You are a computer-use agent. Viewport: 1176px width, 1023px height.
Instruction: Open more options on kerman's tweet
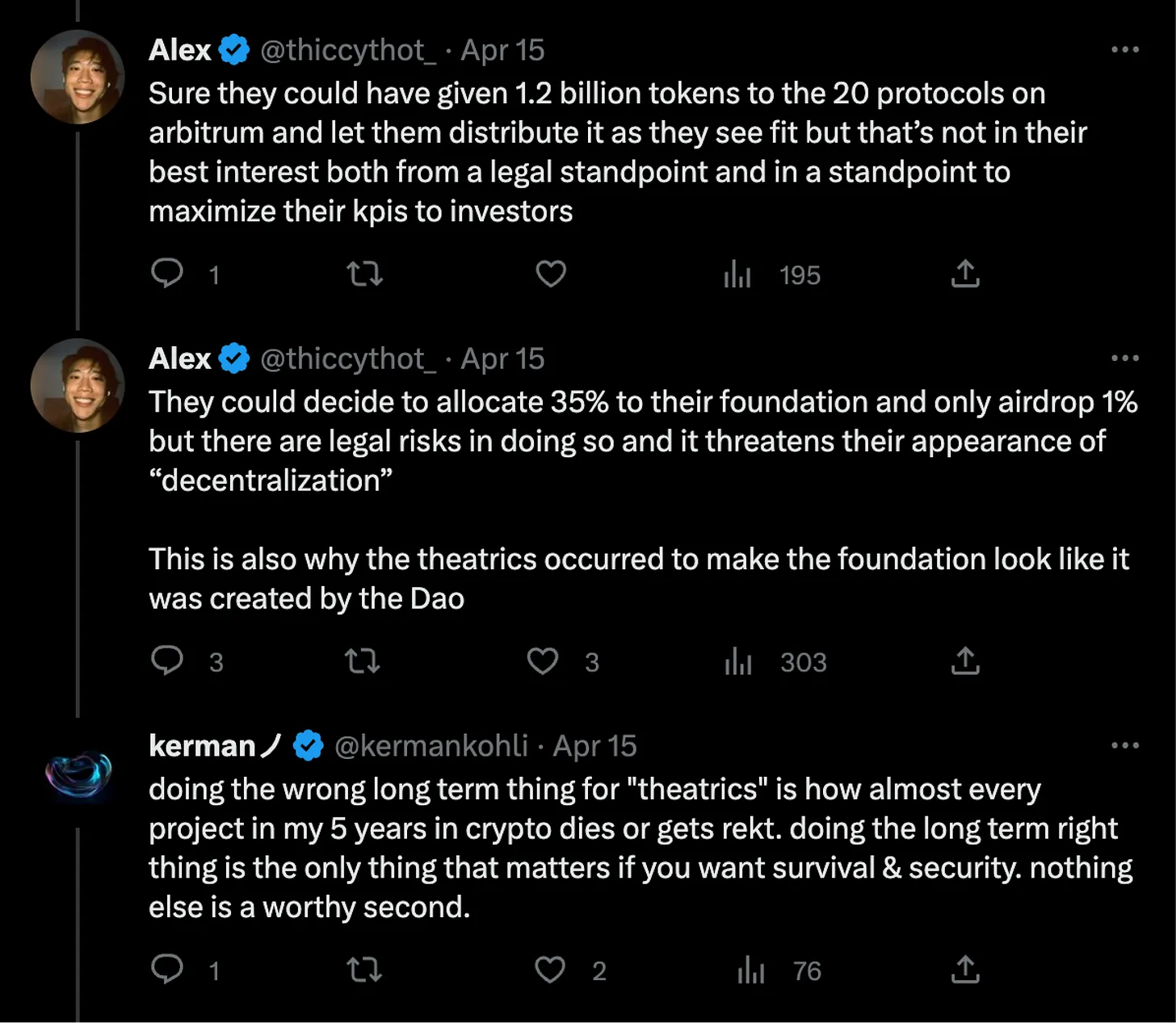[x=1125, y=746]
